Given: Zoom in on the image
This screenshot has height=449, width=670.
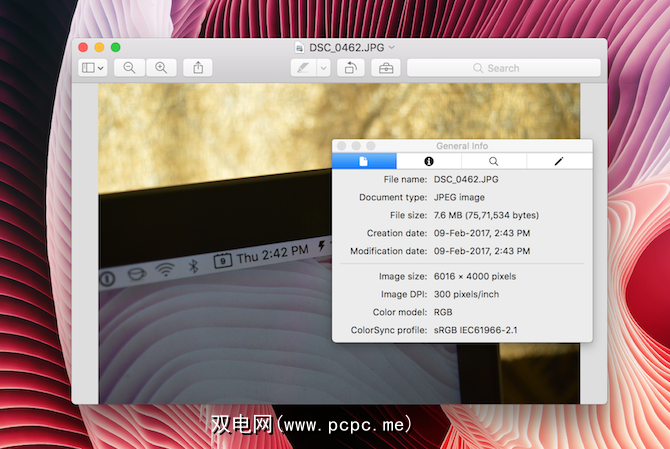Looking at the screenshot, I should point(160,68).
